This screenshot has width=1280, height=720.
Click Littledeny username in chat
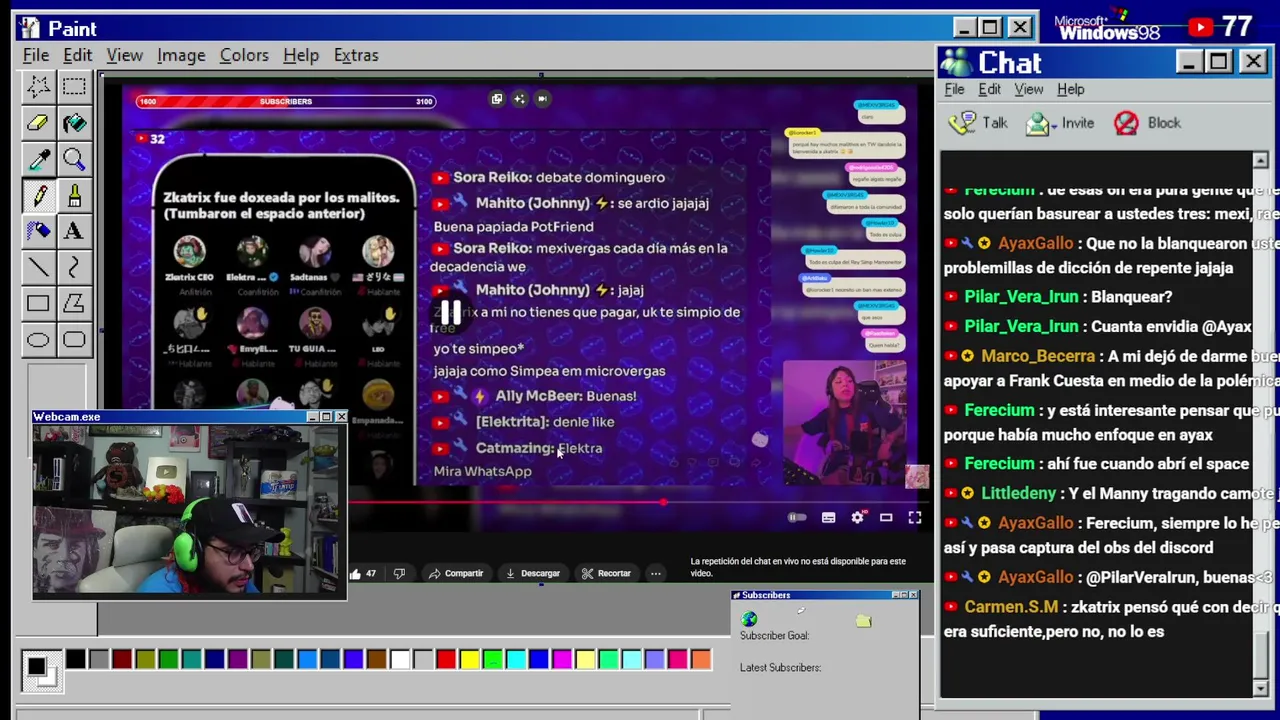tap(1018, 493)
